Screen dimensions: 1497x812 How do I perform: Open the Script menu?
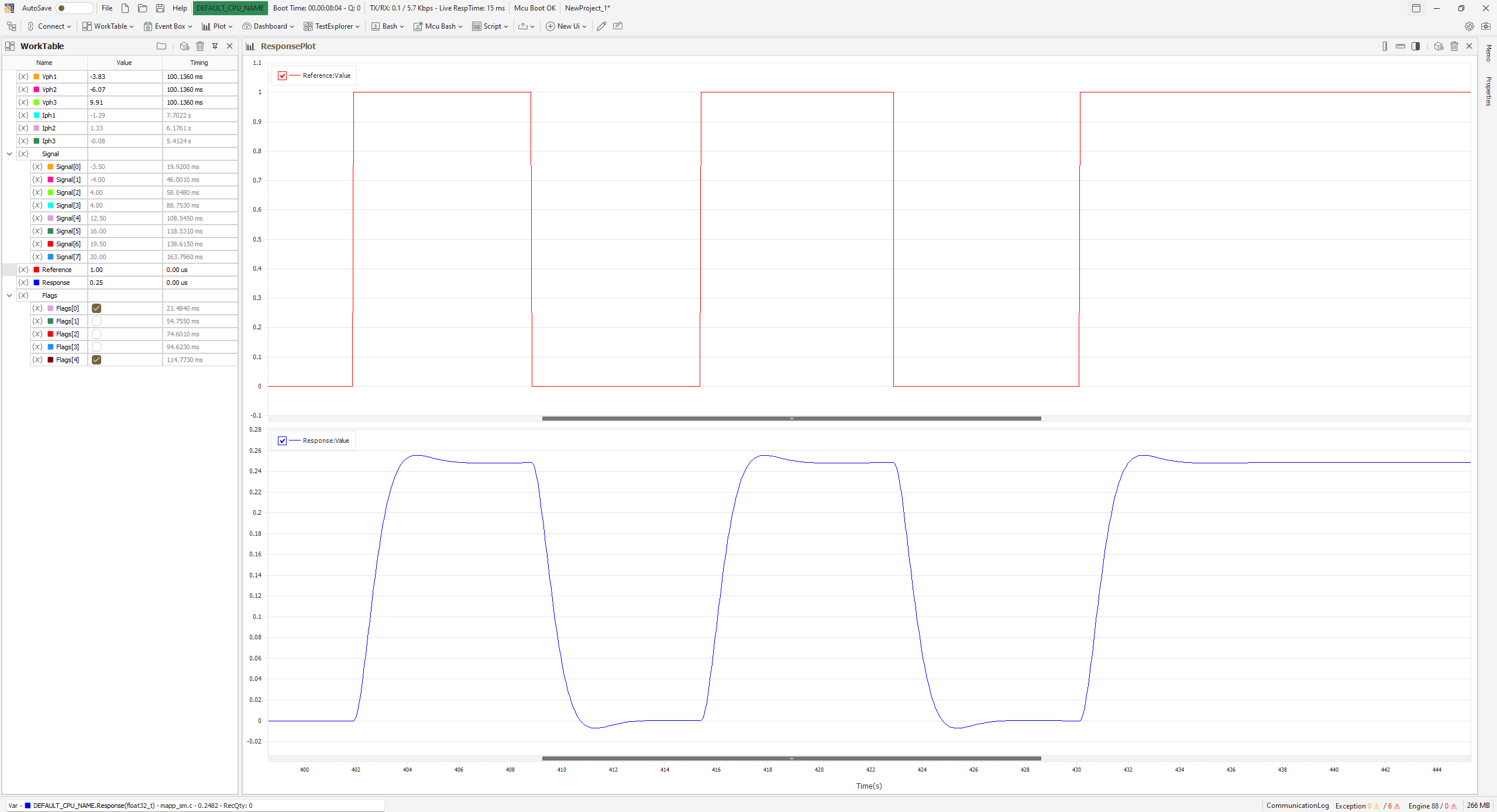coord(490,26)
